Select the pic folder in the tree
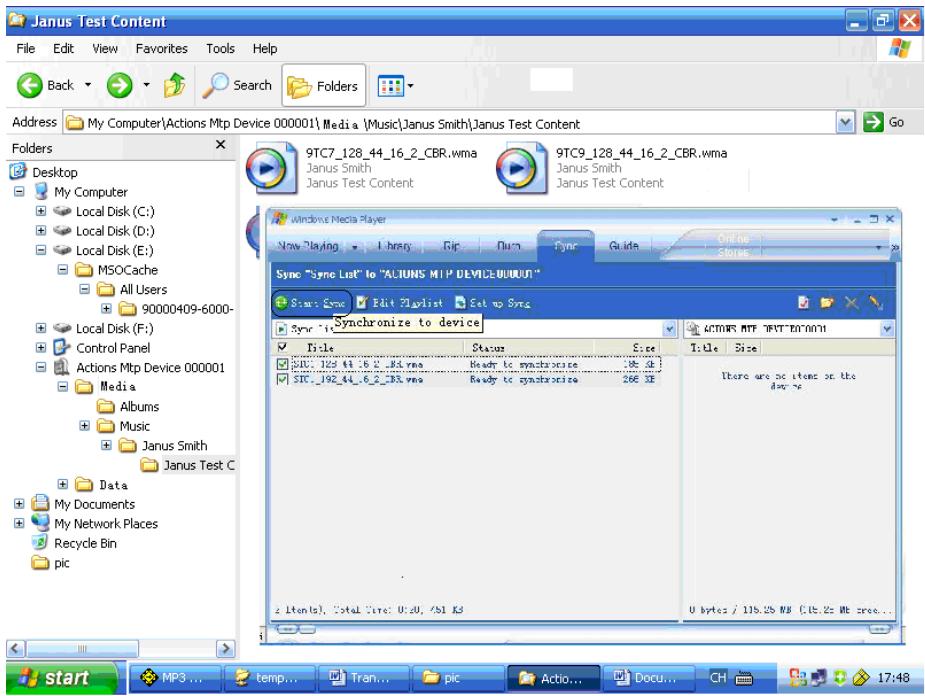The height and width of the screenshot is (696, 925). tap(61, 563)
